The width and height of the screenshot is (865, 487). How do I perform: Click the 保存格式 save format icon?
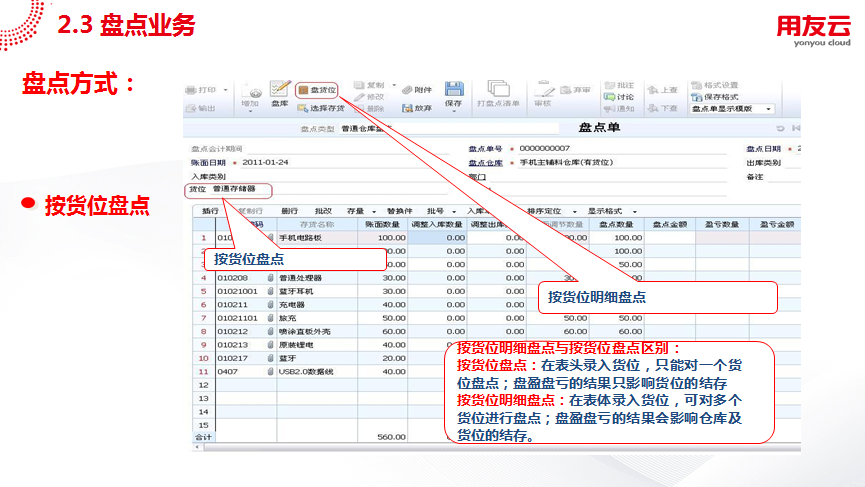click(x=696, y=97)
